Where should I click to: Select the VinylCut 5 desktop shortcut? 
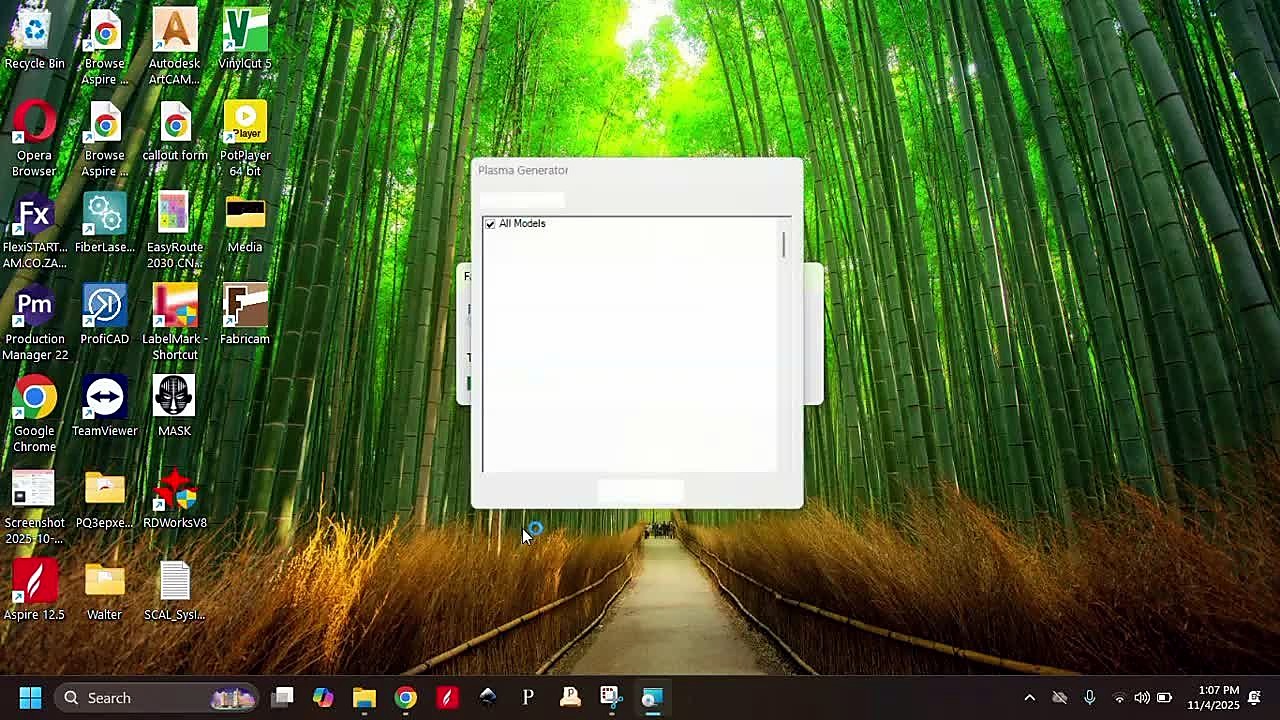(245, 40)
